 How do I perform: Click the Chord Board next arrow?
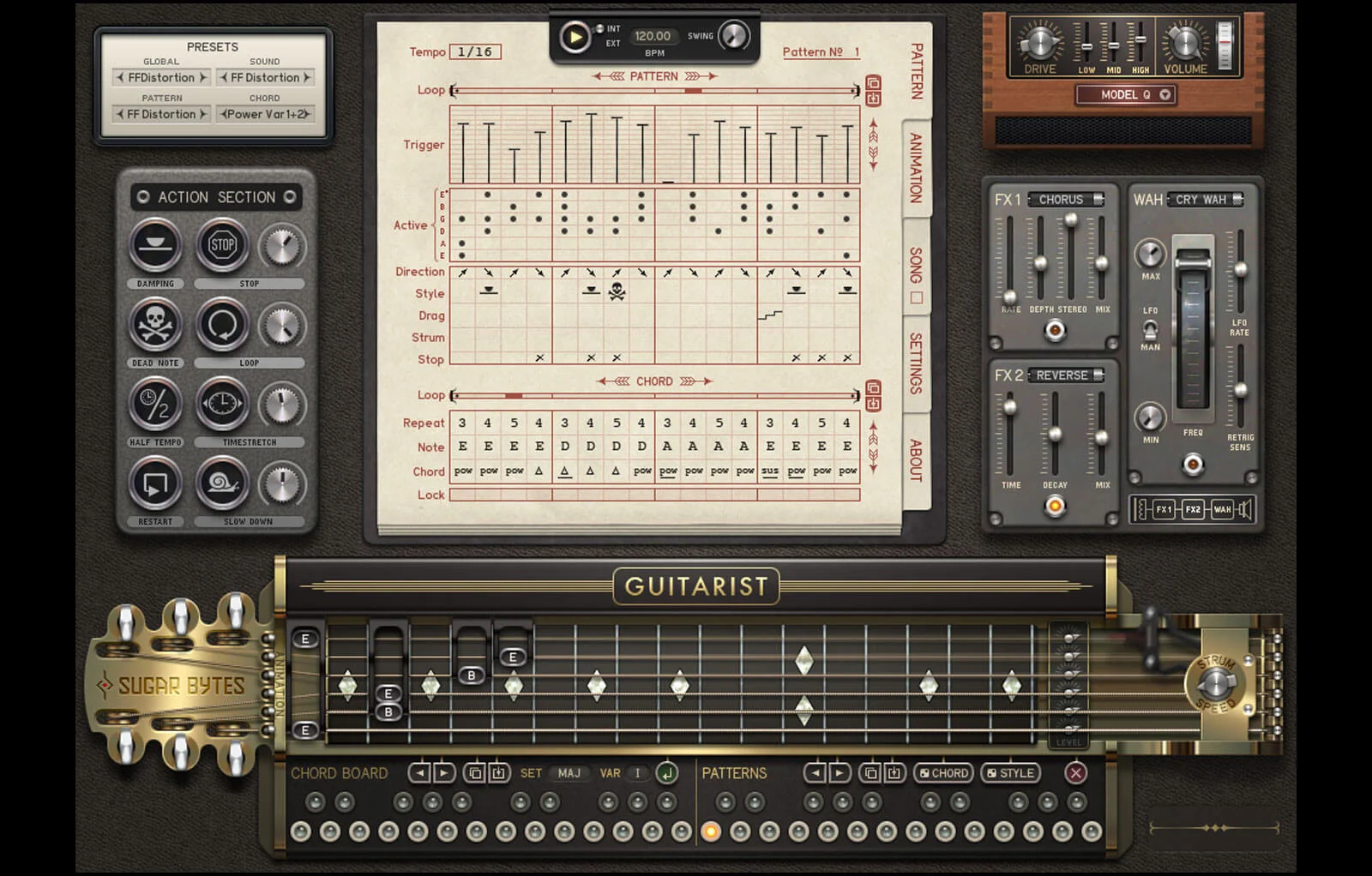tap(443, 773)
